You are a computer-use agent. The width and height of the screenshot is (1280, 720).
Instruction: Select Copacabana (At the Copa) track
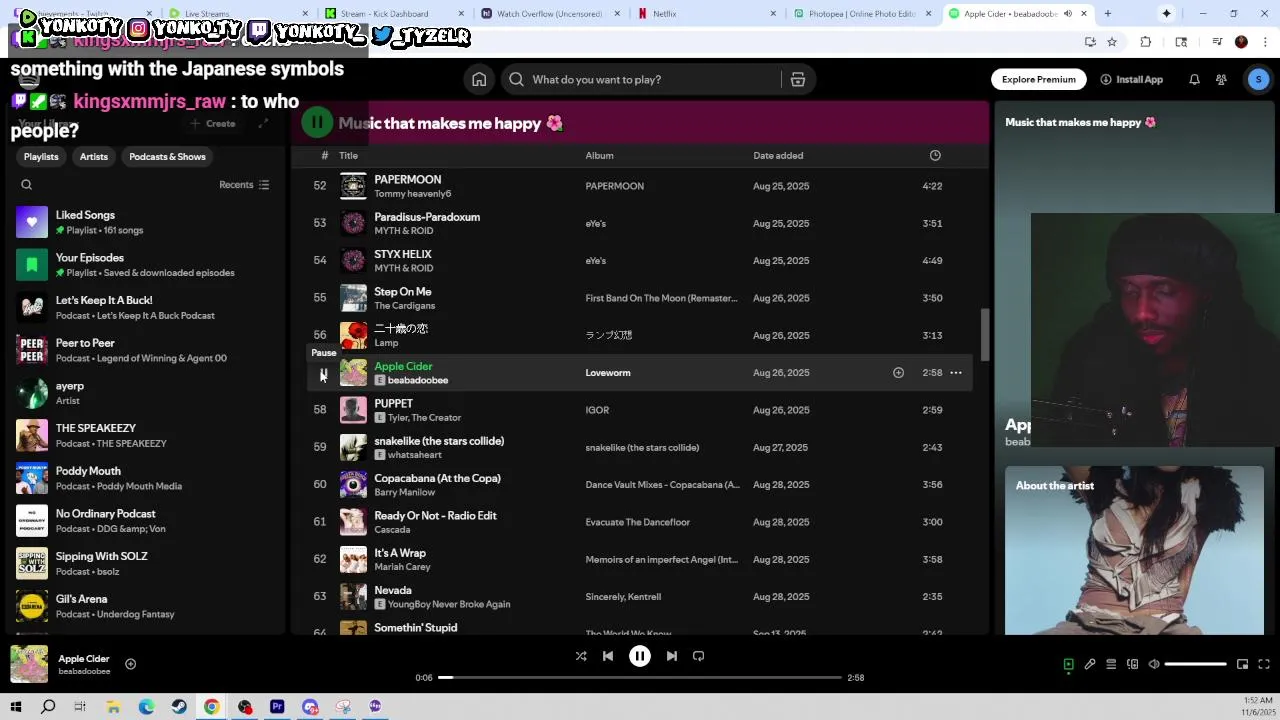pyautogui.click(x=437, y=478)
